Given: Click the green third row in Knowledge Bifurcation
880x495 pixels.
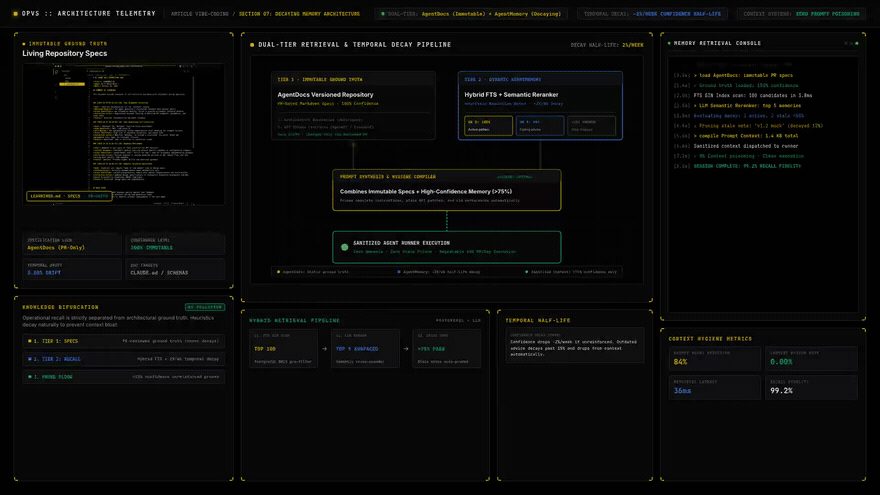Looking at the screenshot, I should (x=123, y=377).
